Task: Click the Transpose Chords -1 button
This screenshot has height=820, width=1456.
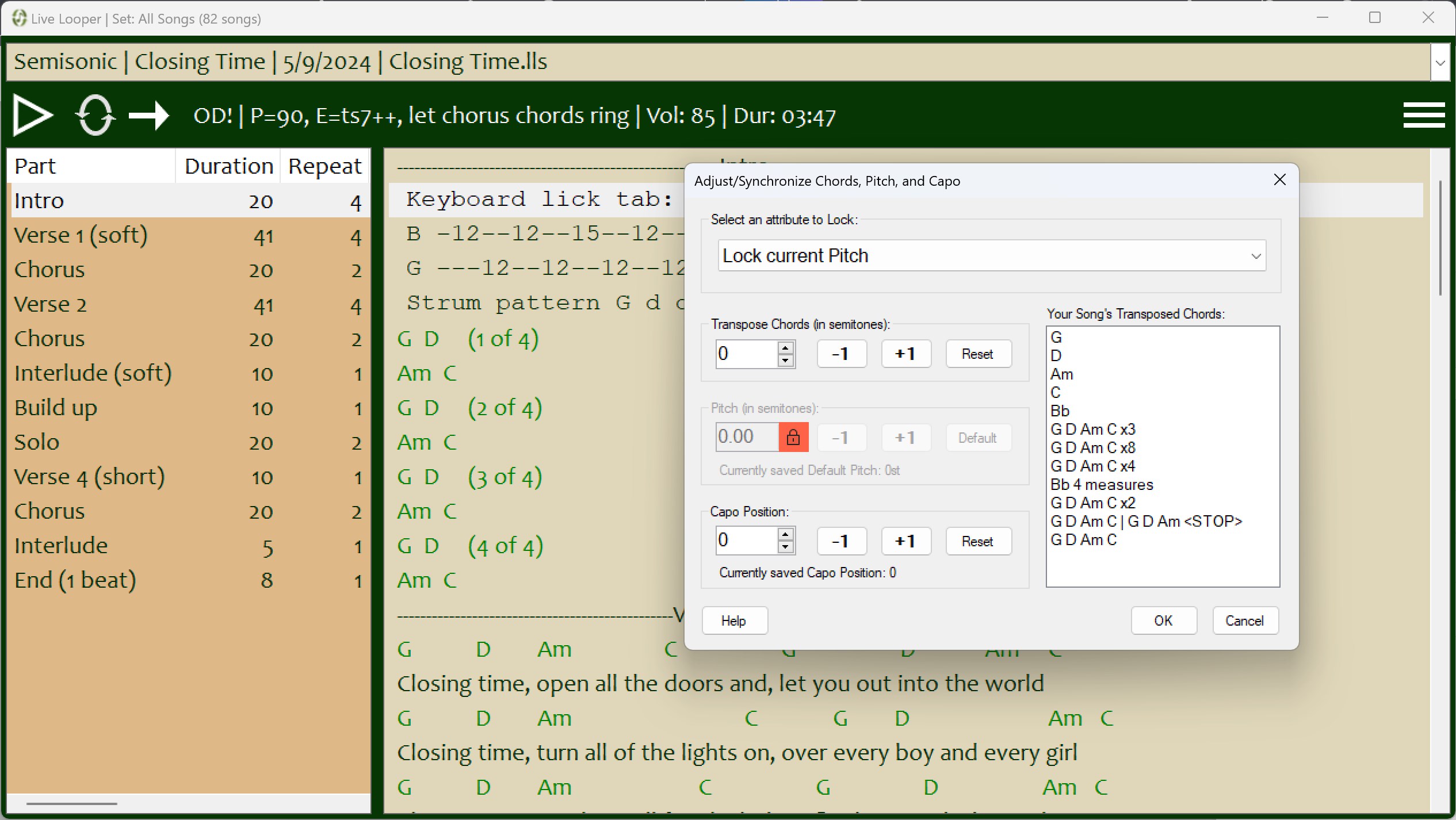Action: tap(842, 354)
